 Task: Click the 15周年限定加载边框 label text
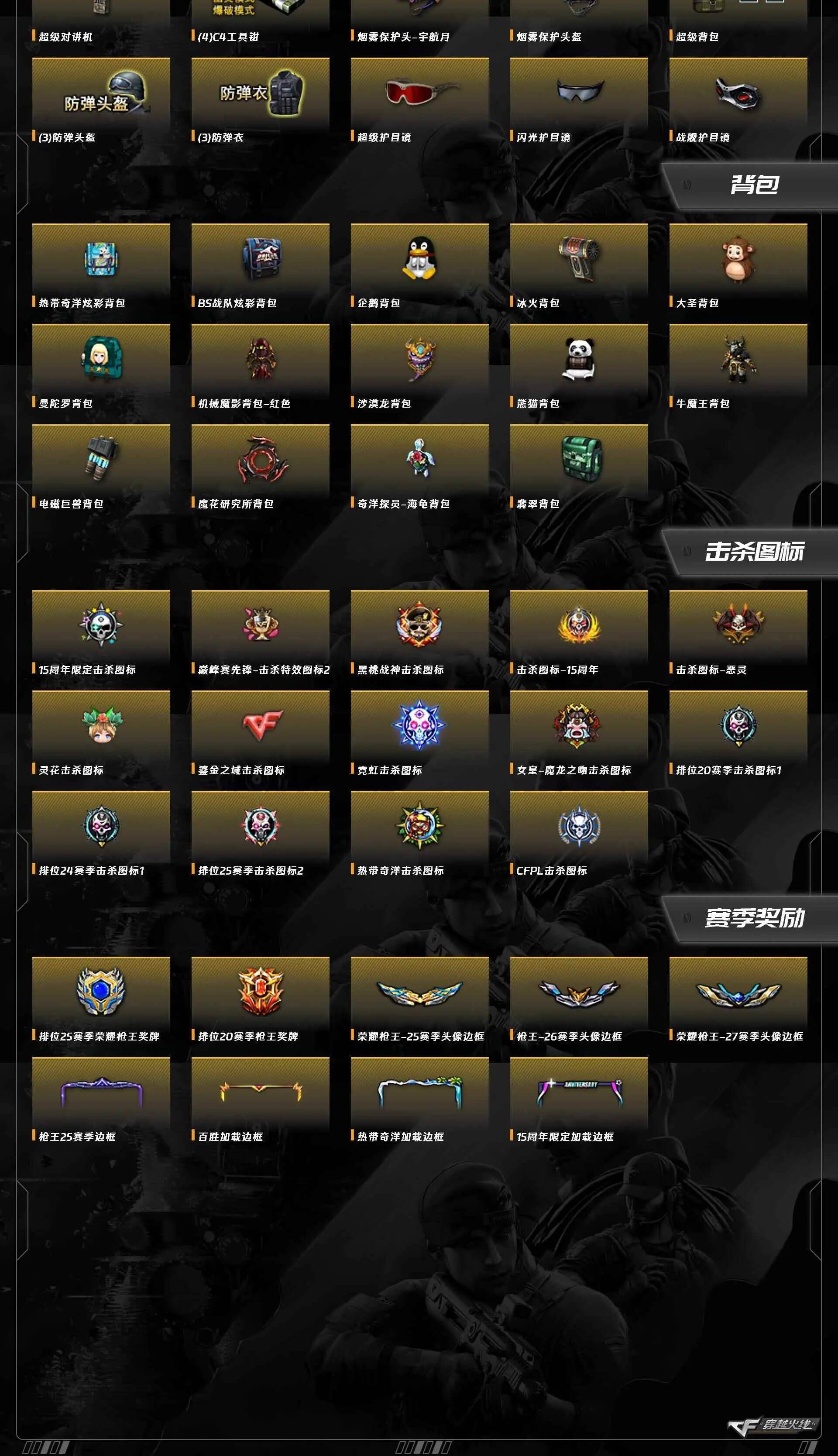(x=565, y=1137)
